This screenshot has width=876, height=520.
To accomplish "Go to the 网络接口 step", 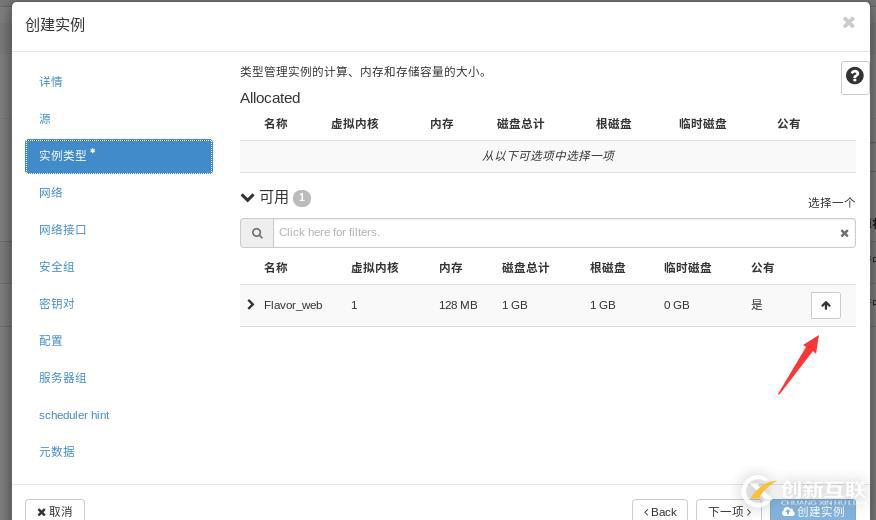I will click(63, 230).
